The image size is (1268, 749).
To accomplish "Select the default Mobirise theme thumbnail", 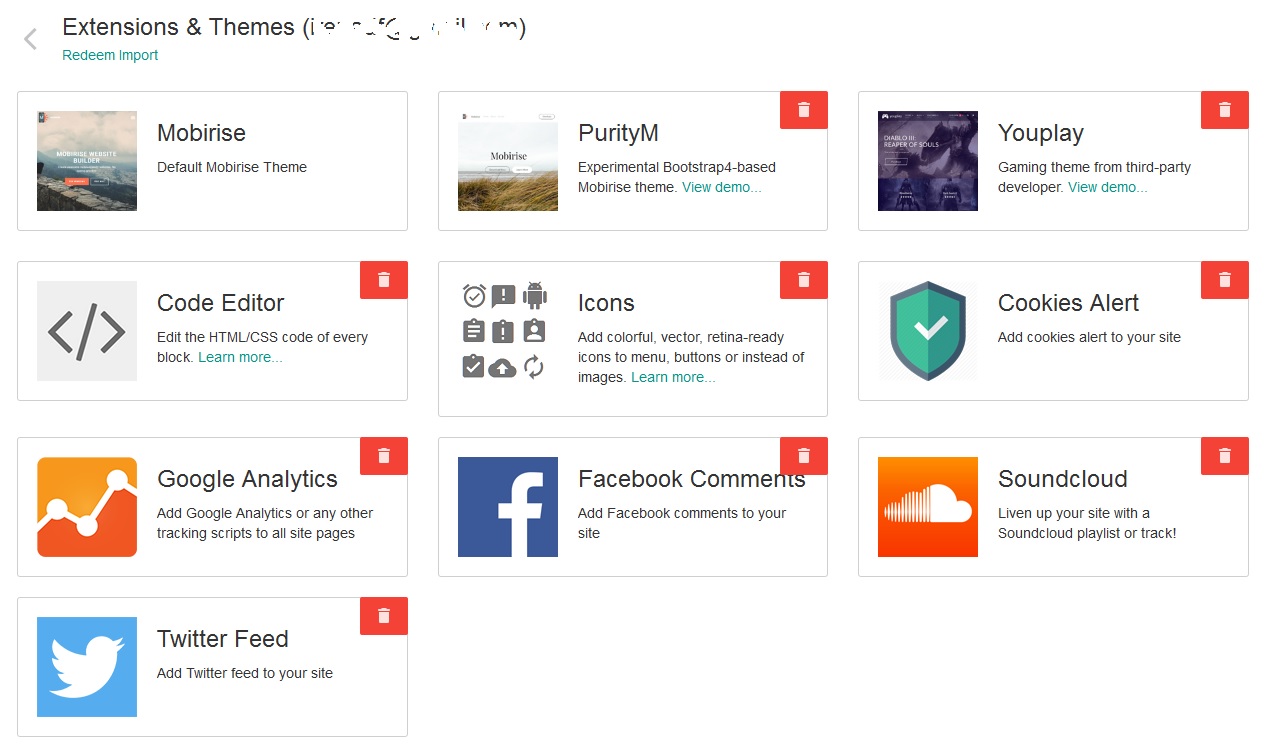I will [87, 161].
